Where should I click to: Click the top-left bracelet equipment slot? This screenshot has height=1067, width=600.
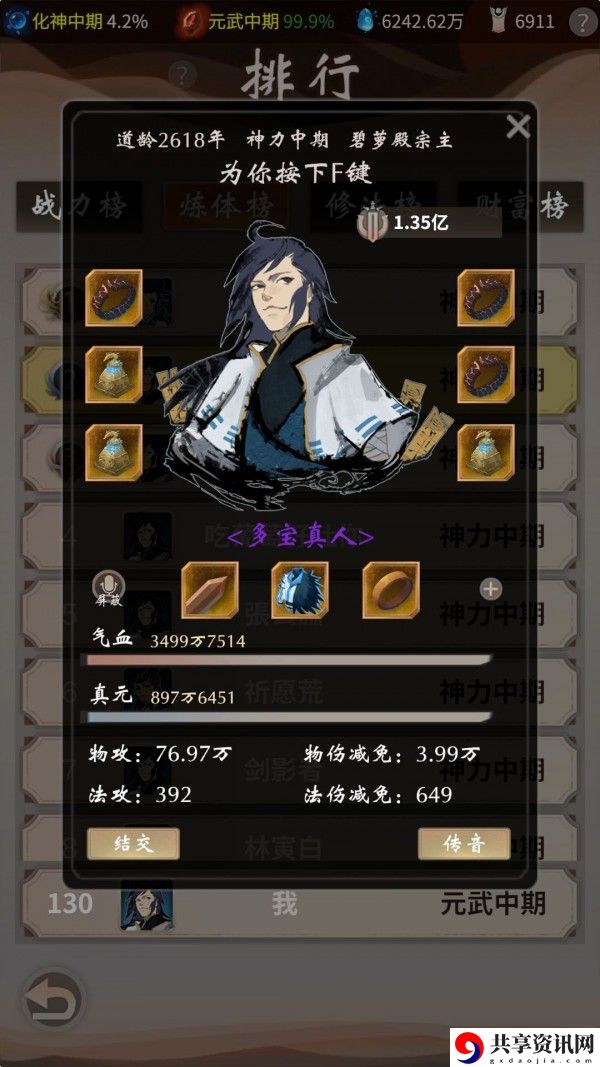tap(114, 297)
